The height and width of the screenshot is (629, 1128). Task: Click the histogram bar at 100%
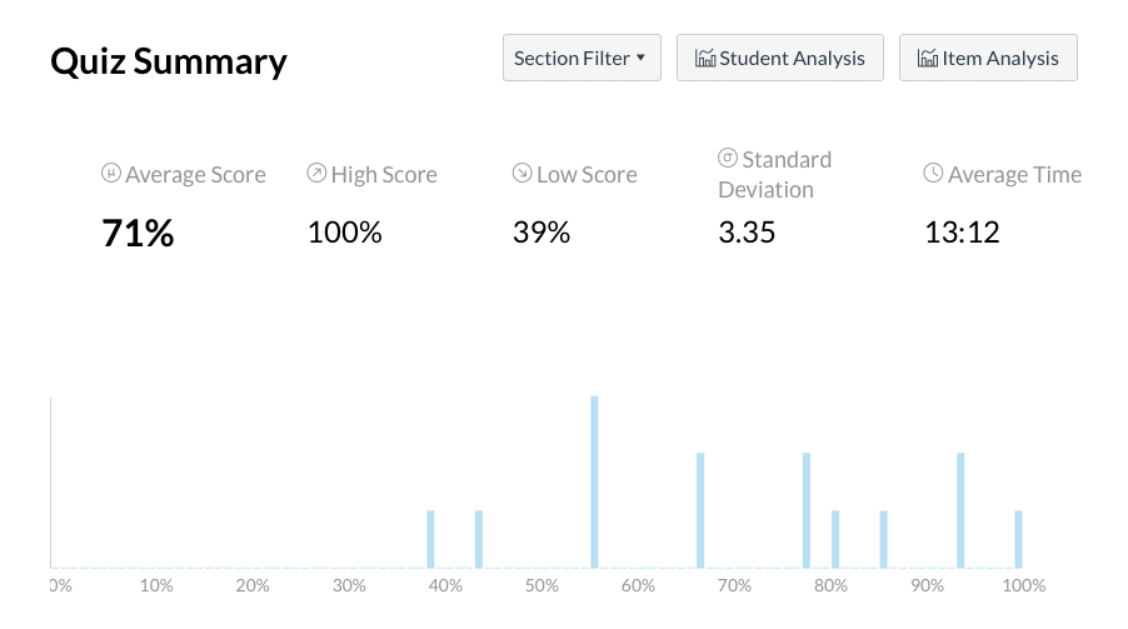pos(1018,539)
